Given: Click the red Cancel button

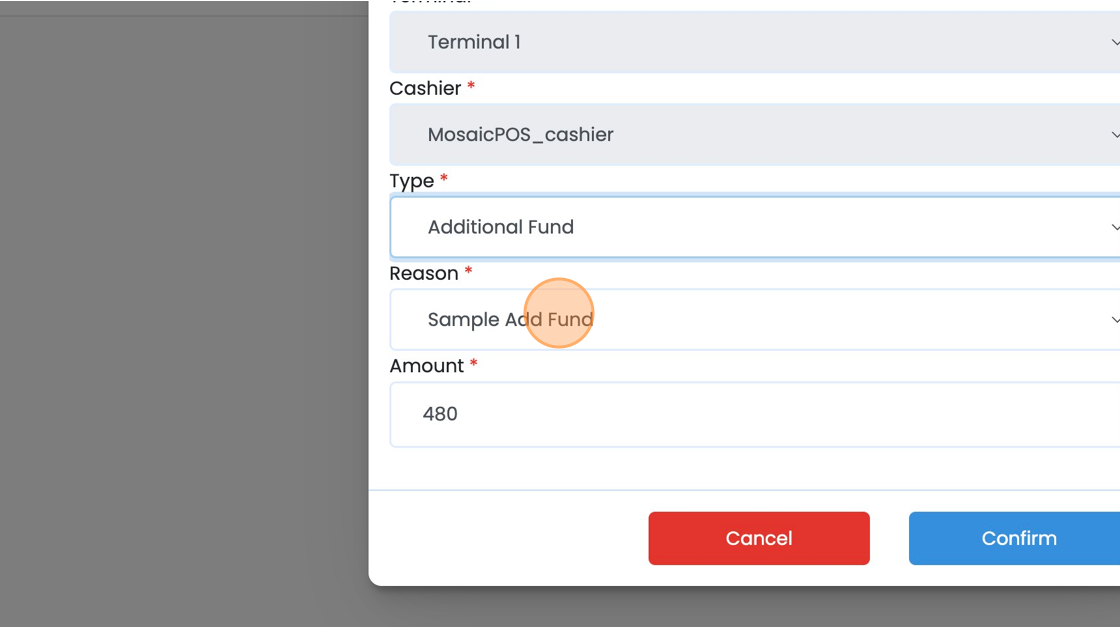Looking at the screenshot, I should click(759, 538).
